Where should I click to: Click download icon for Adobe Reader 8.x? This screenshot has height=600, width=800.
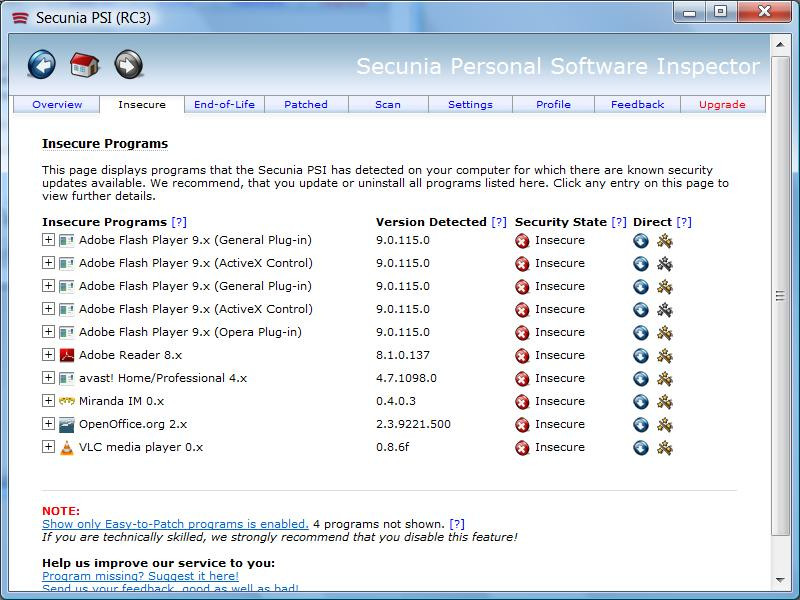point(641,355)
